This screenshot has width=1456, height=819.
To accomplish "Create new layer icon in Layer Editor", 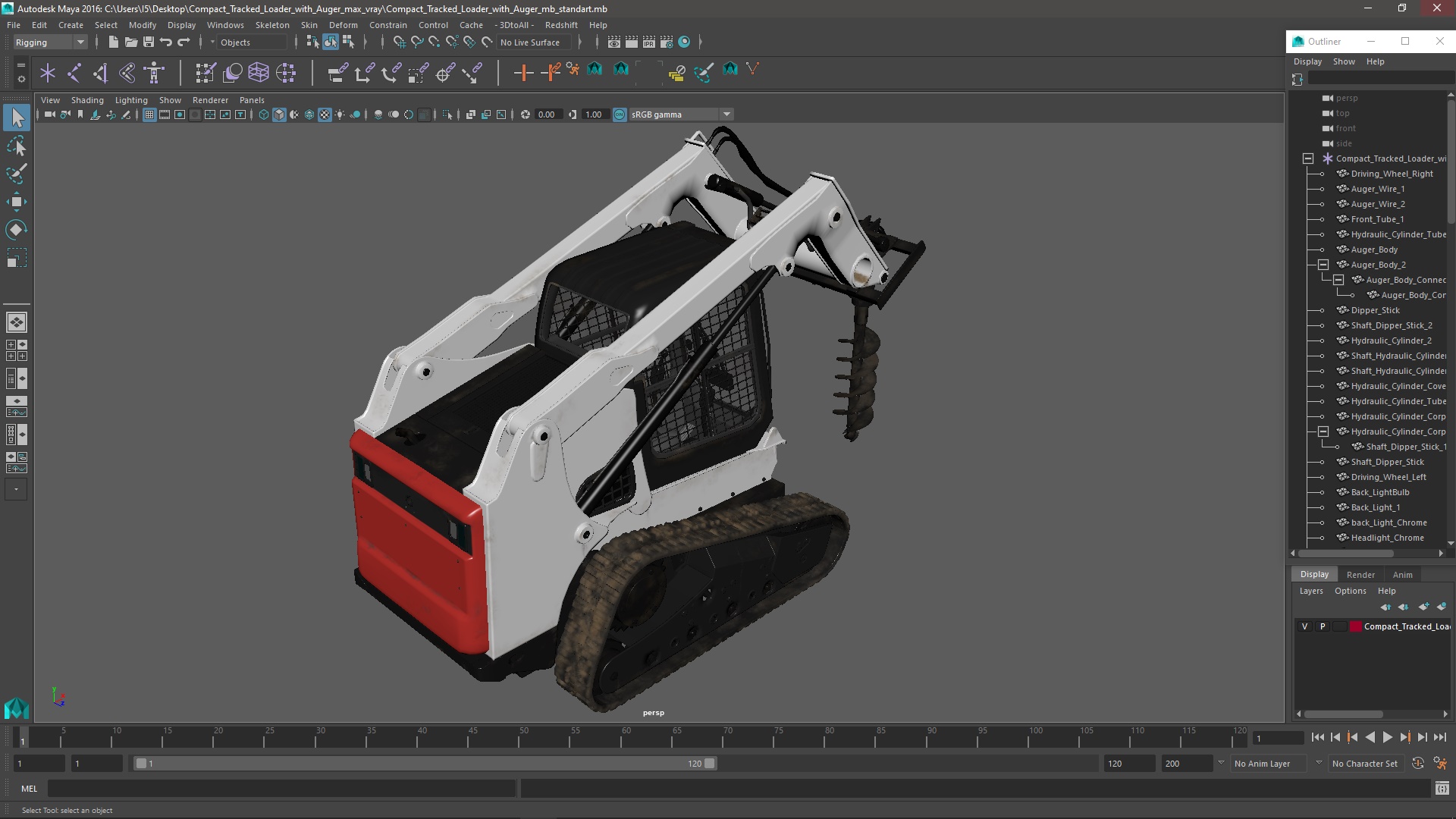I will tap(1423, 607).
